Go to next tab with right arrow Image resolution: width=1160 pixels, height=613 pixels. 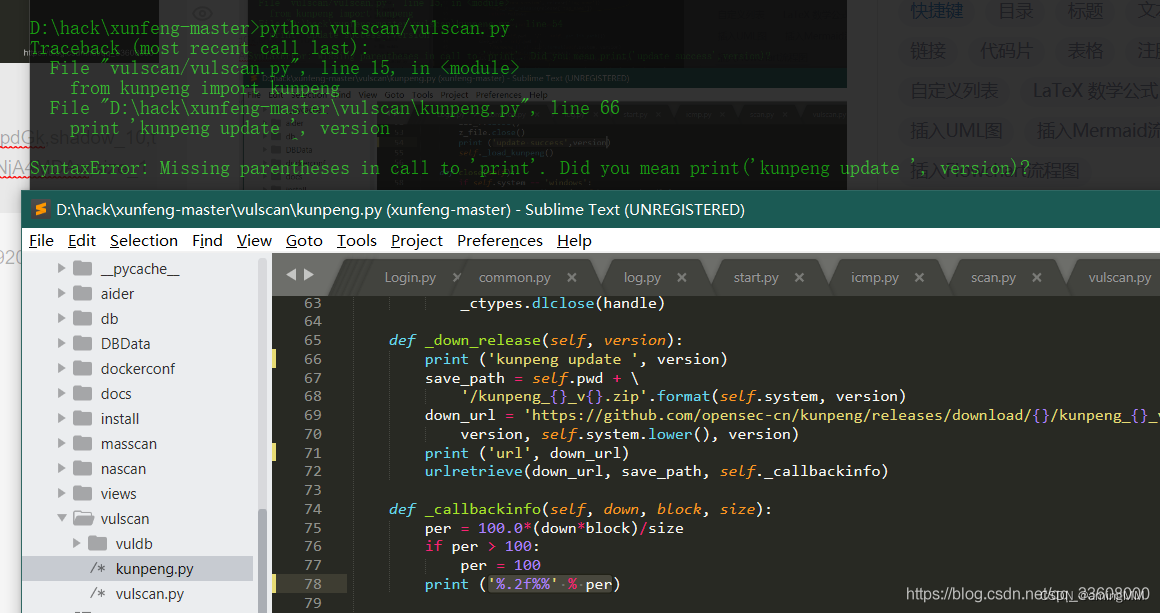tap(308, 274)
